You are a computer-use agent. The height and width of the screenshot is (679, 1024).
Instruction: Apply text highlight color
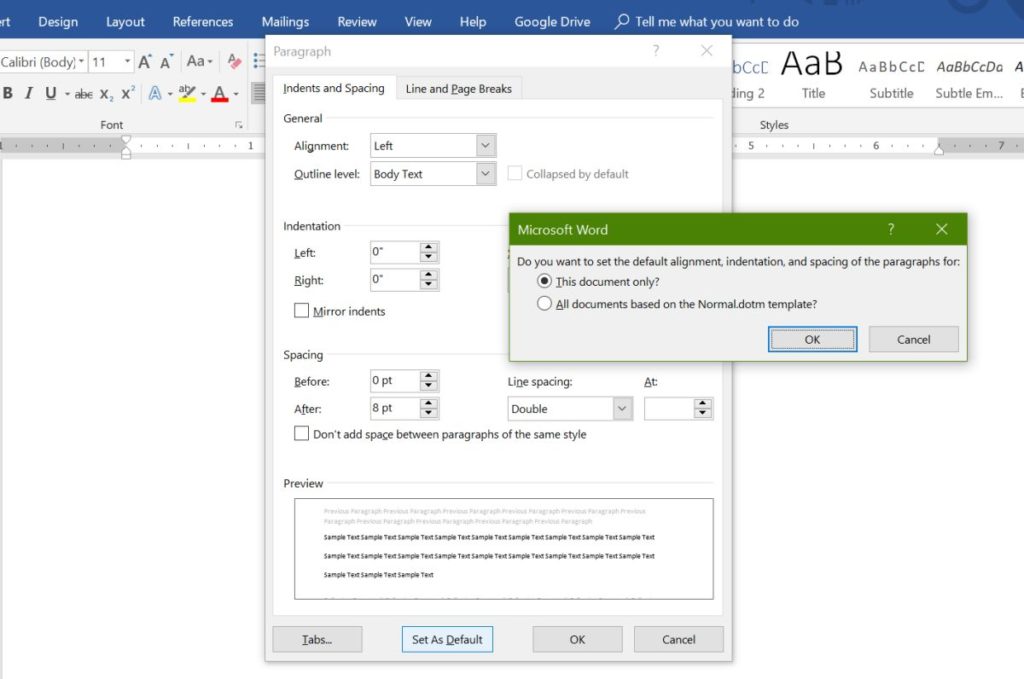pyautogui.click(x=188, y=93)
